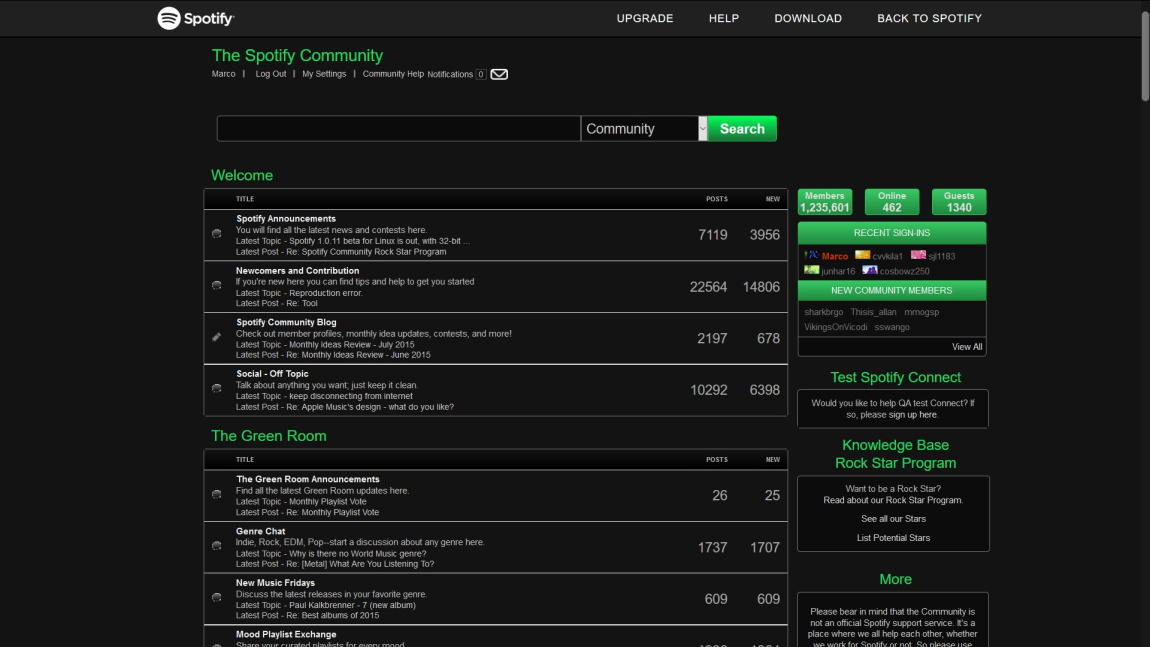Open the Help menu item
Viewport: 1150px width, 647px height.
point(724,18)
